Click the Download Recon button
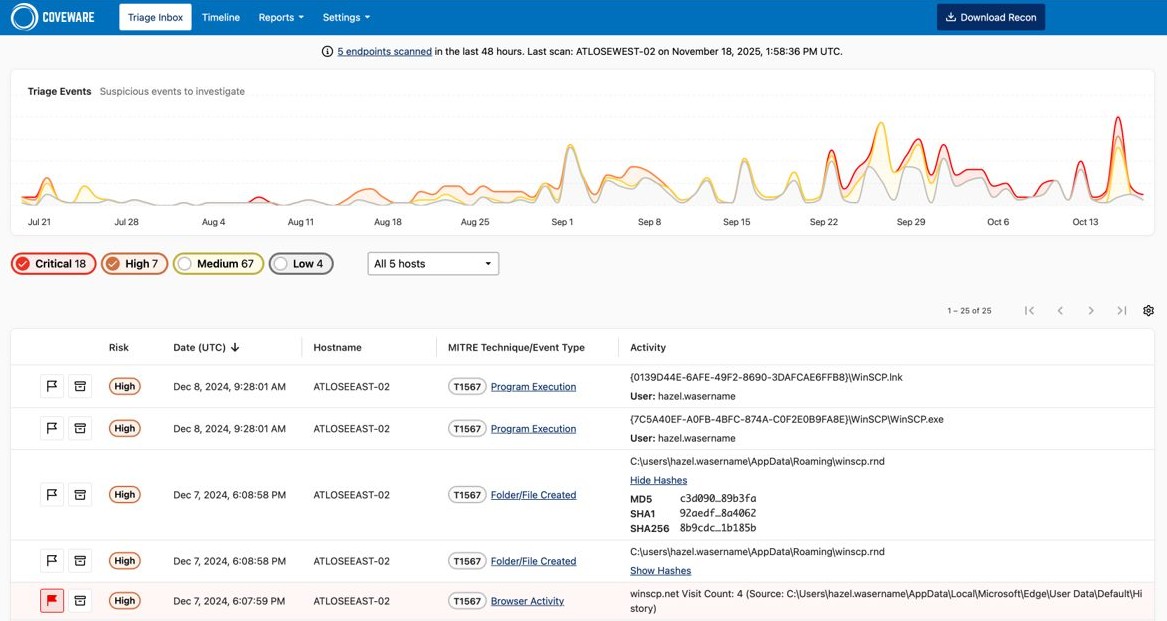This screenshot has height=621, width=1167. pyautogui.click(x=990, y=17)
